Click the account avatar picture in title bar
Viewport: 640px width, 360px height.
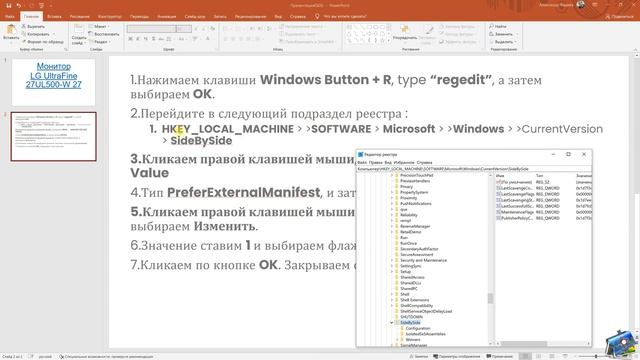click(x=580, y=5)
